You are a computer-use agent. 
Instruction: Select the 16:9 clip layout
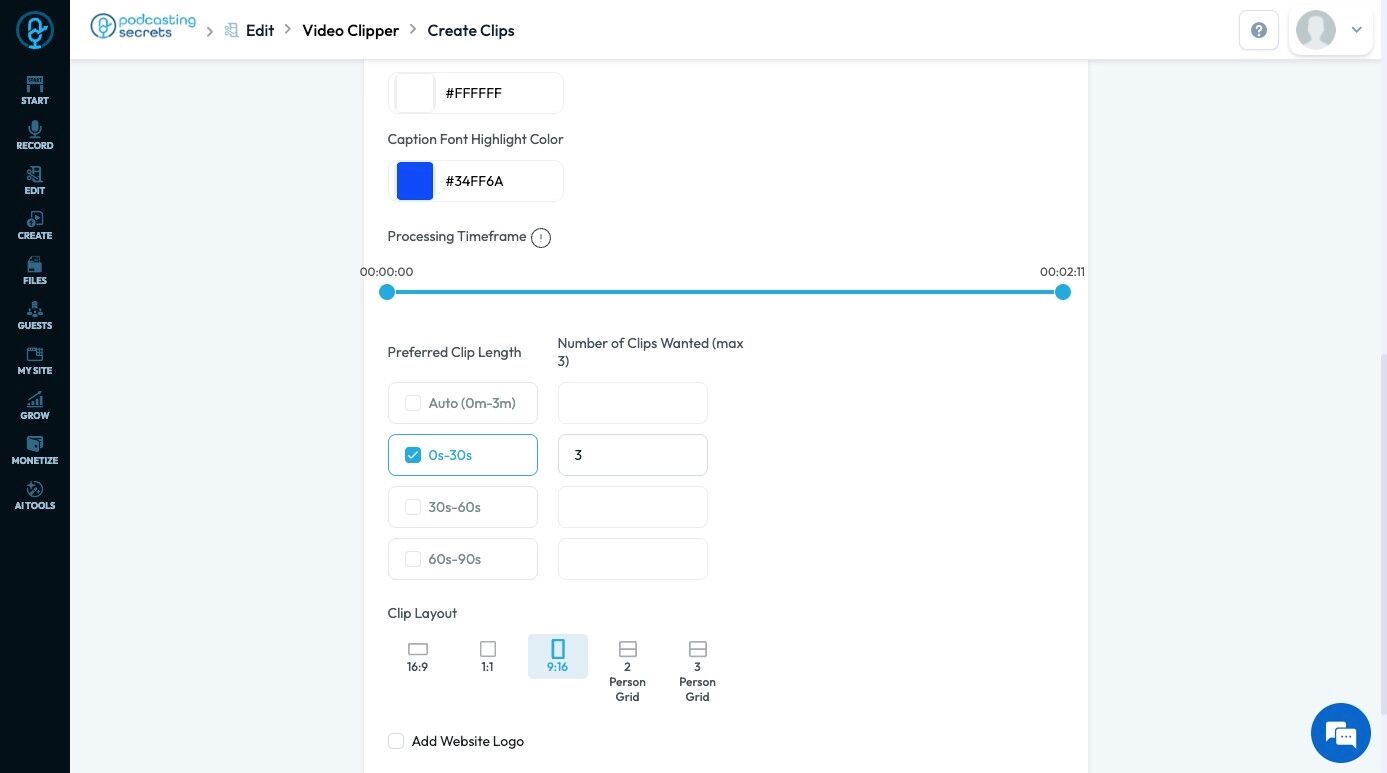pos(418,656)
